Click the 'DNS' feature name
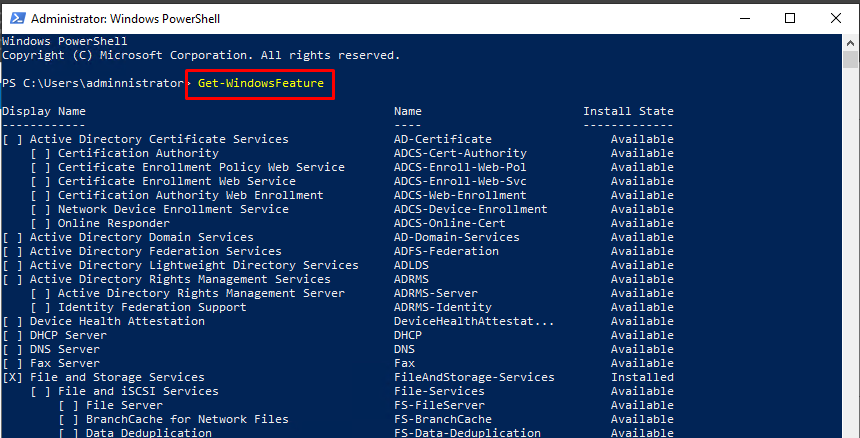Viewport: 860px width, 438px height. [404, 349]
